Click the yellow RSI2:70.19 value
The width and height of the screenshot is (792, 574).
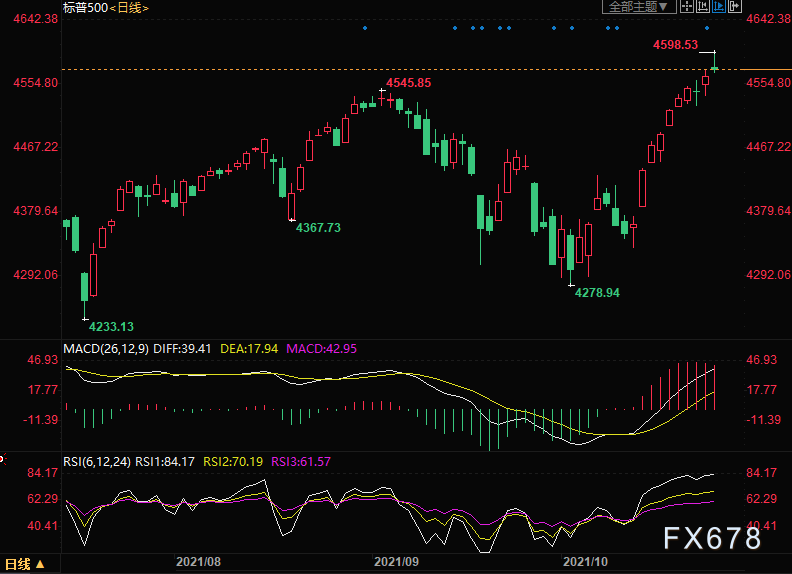[x=233, y=462]
